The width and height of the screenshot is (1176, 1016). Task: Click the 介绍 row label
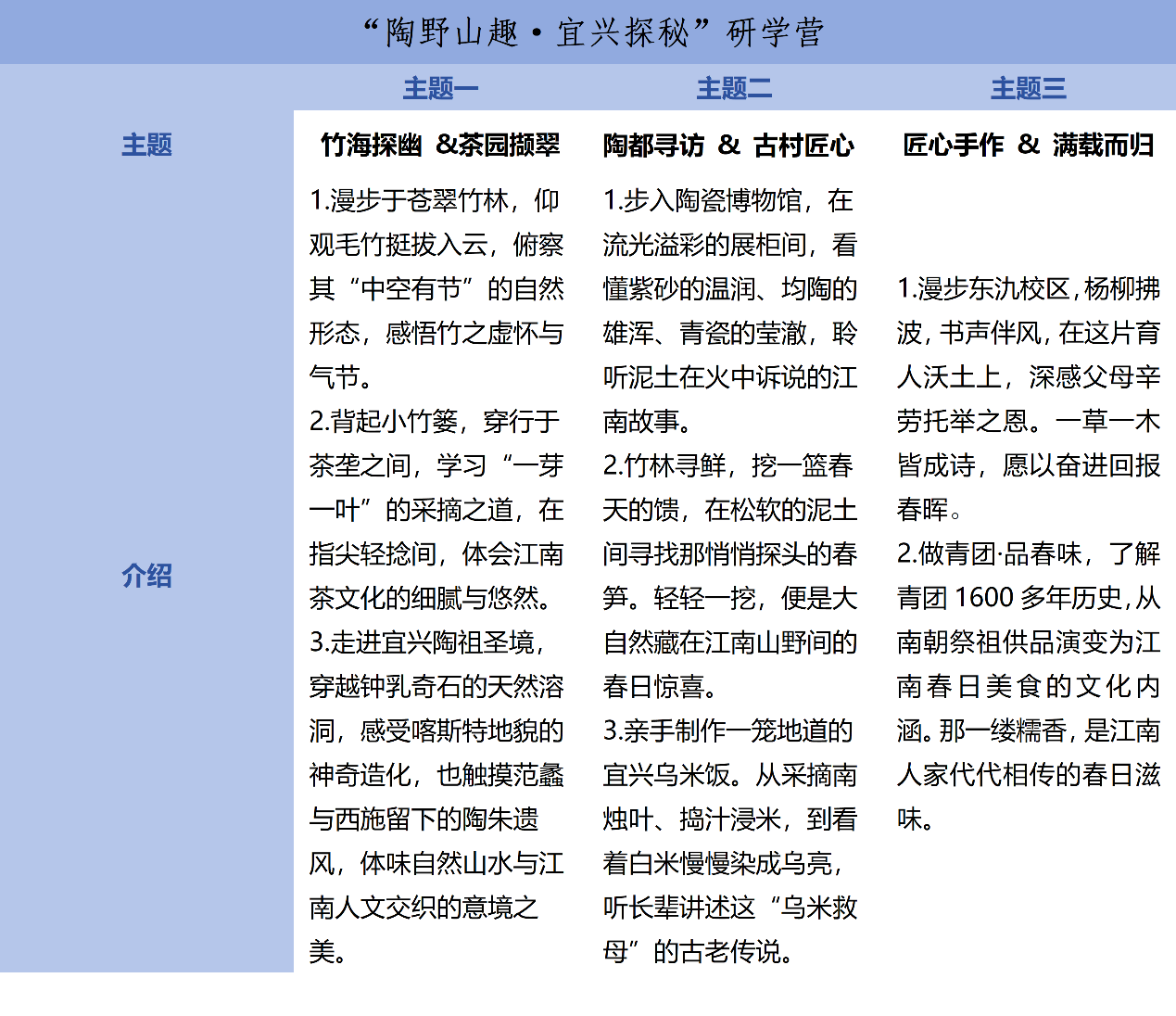click(146, 576)
